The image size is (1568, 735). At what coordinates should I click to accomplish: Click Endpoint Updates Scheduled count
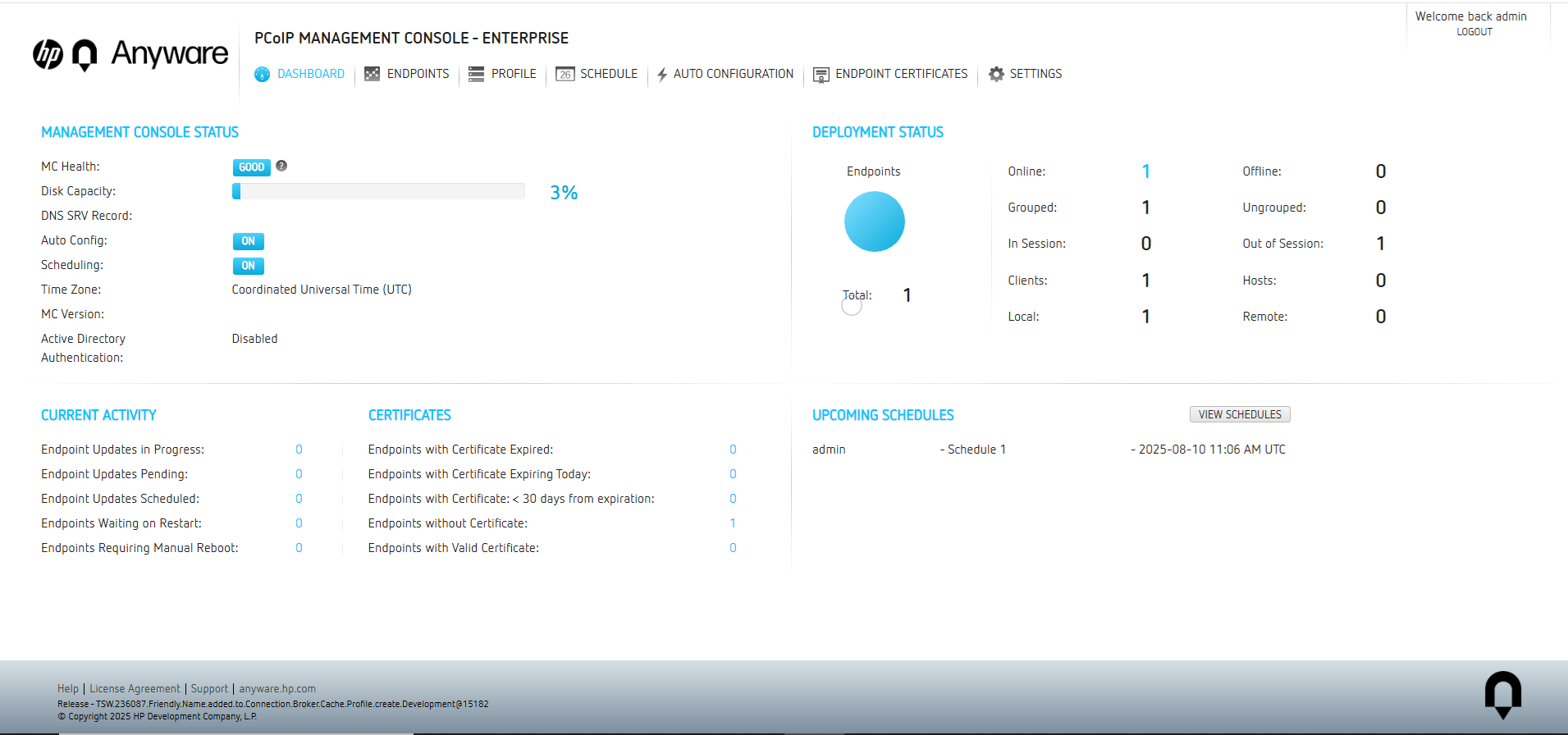point(299,499)
